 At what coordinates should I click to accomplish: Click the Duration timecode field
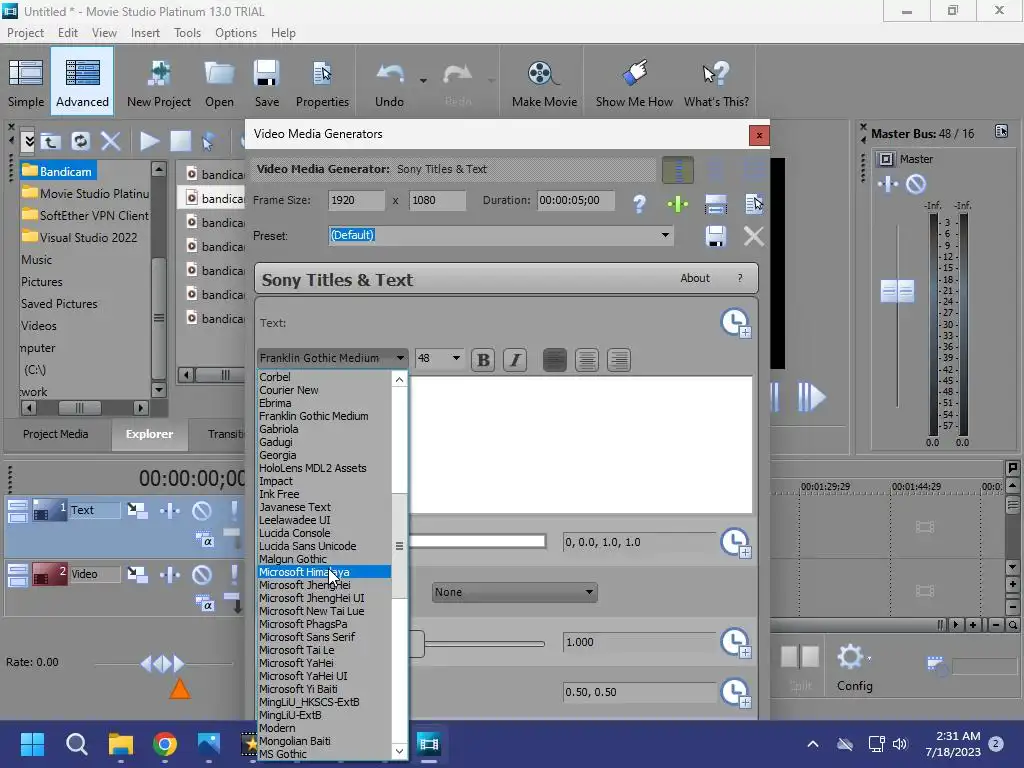tap(575, 200)
